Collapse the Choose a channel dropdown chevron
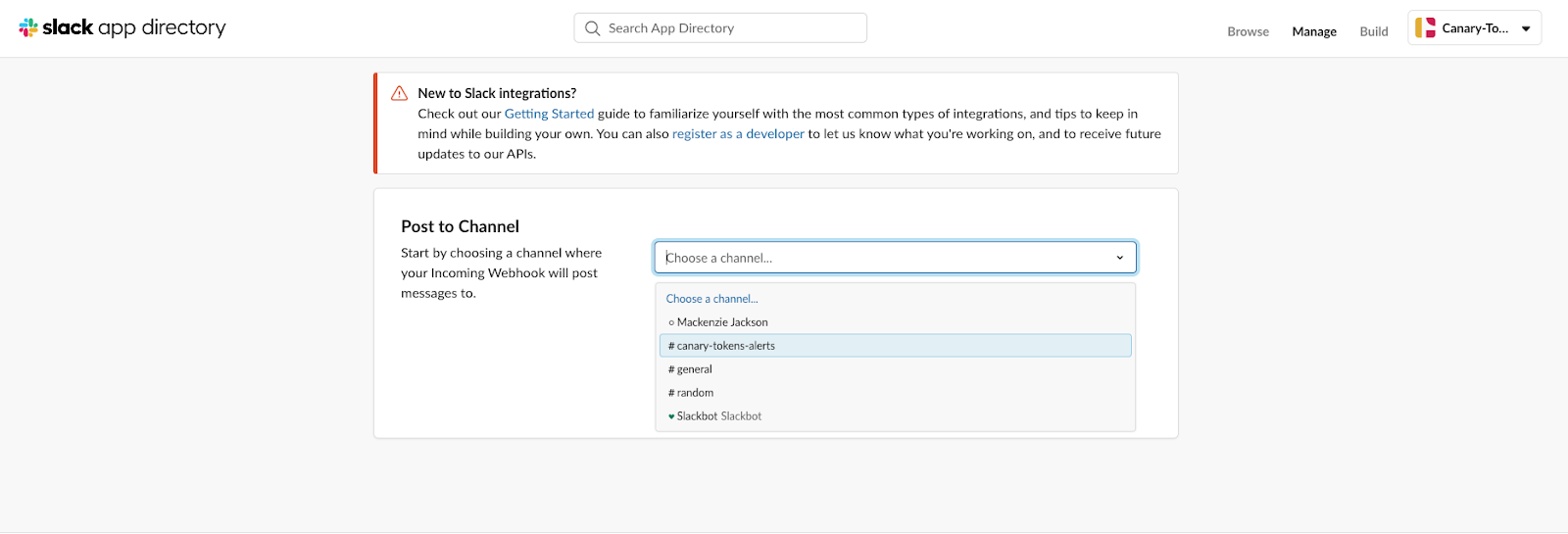 1120,258
